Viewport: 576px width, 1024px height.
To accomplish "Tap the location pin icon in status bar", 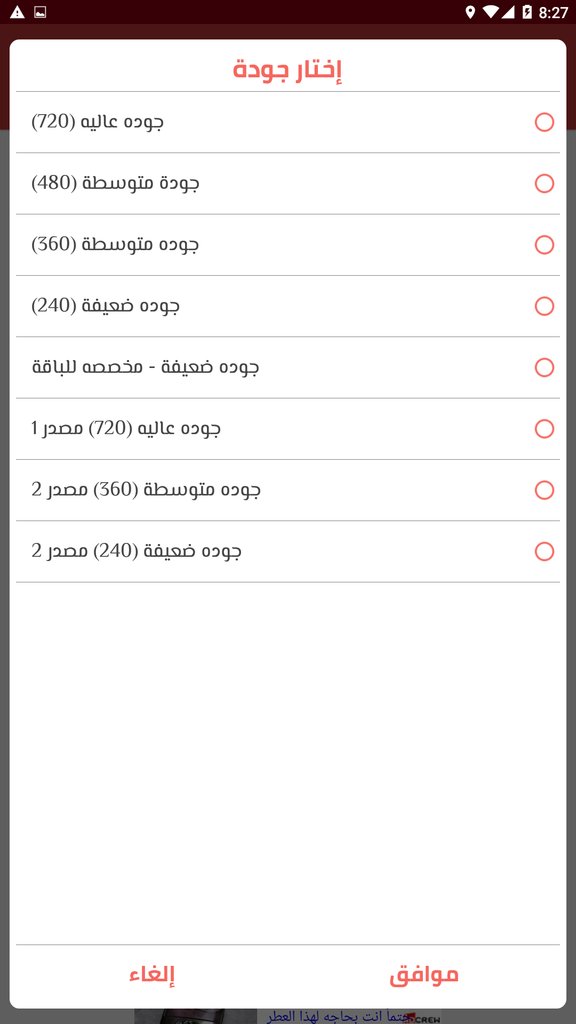I will tap(467, 11).
